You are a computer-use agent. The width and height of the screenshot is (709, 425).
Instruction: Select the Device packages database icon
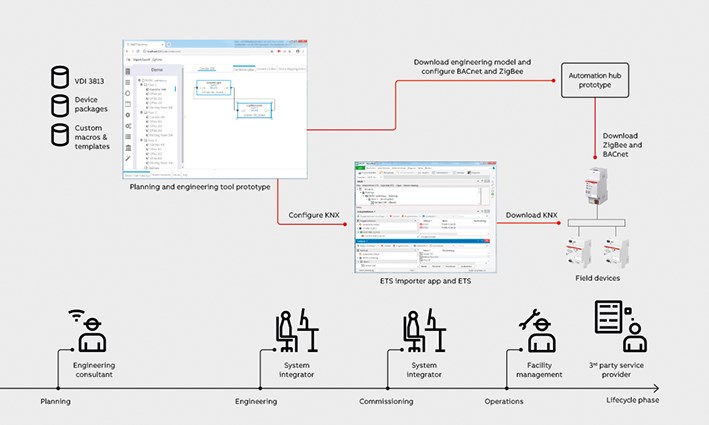[x=61, y=106]
